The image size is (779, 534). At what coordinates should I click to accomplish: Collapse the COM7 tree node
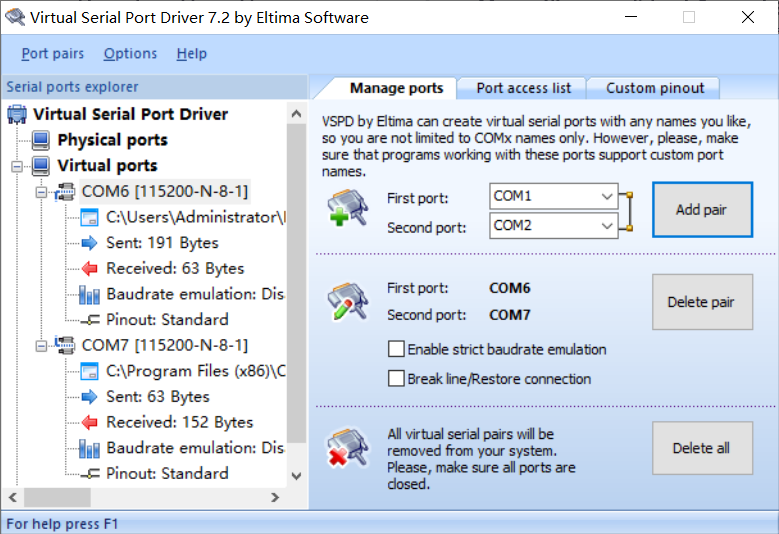[41, 345]
